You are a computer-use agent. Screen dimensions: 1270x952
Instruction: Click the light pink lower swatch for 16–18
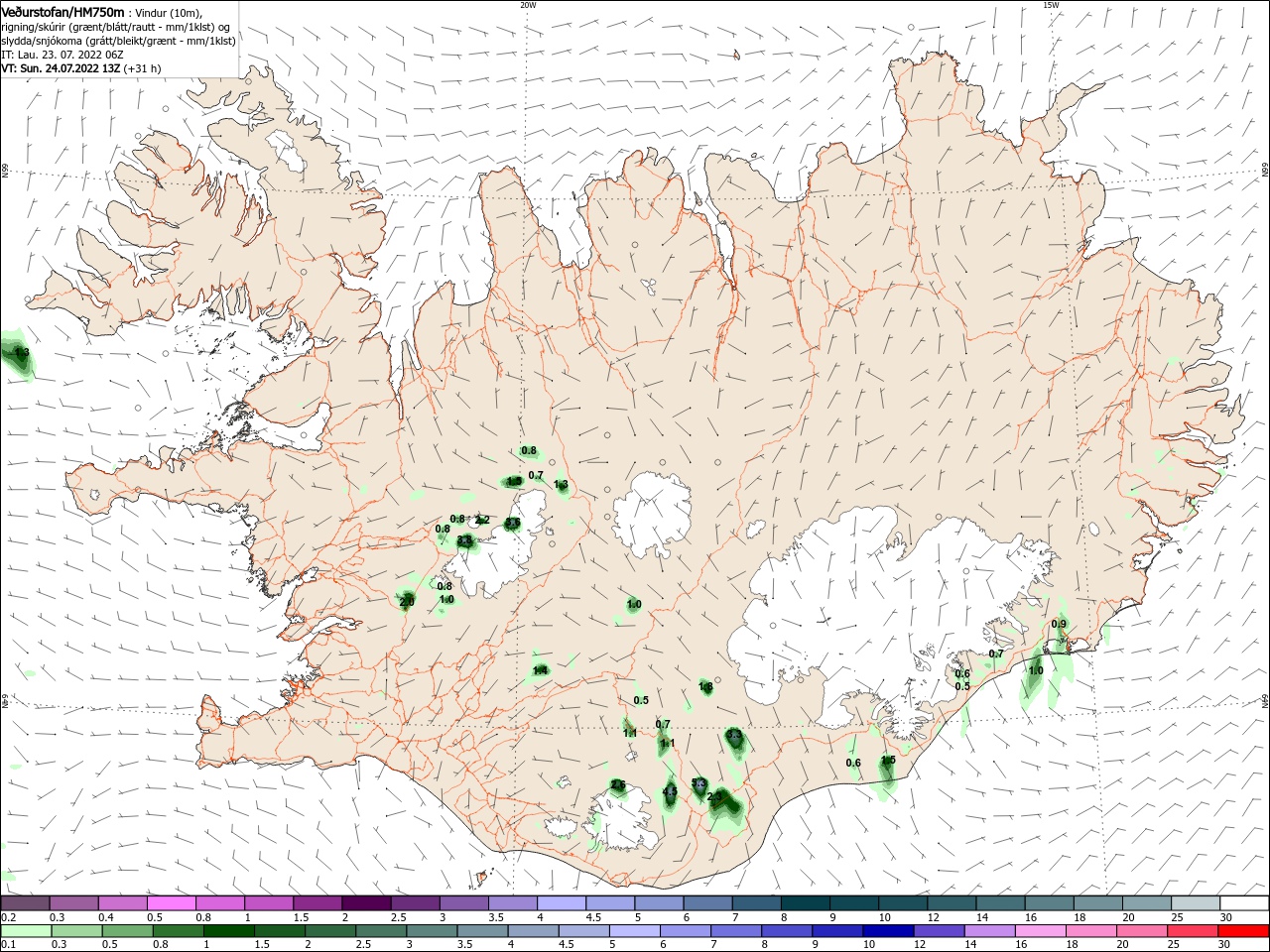tap(1040, 931)
